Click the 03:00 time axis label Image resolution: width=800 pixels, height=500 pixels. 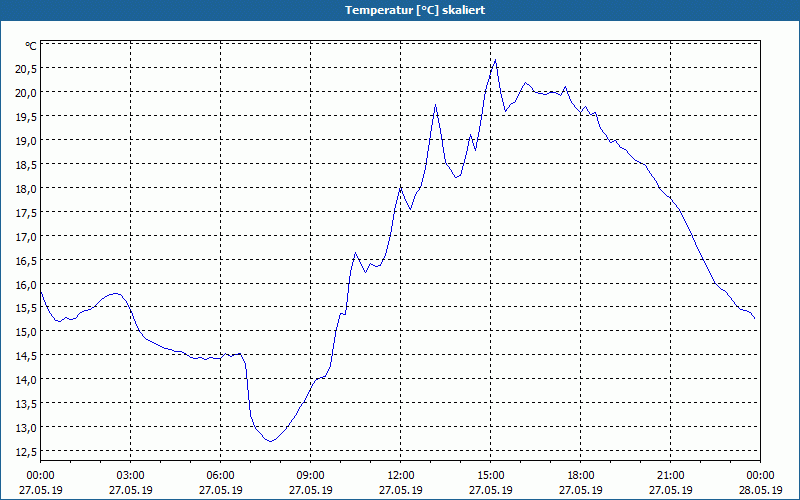click(131, 476)
